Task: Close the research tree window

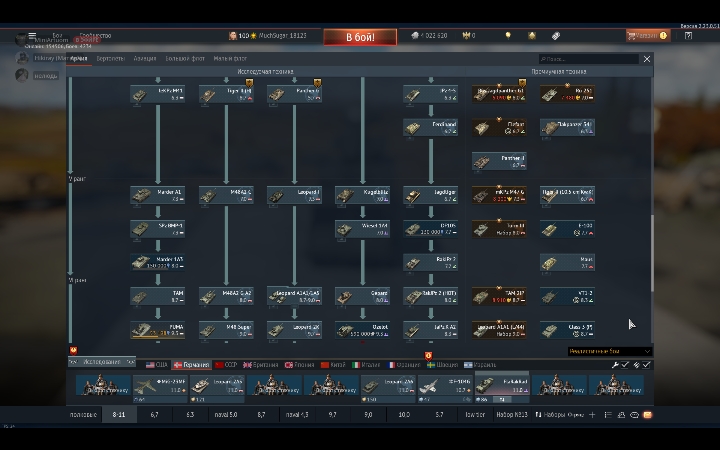Action: coord(647,59)
